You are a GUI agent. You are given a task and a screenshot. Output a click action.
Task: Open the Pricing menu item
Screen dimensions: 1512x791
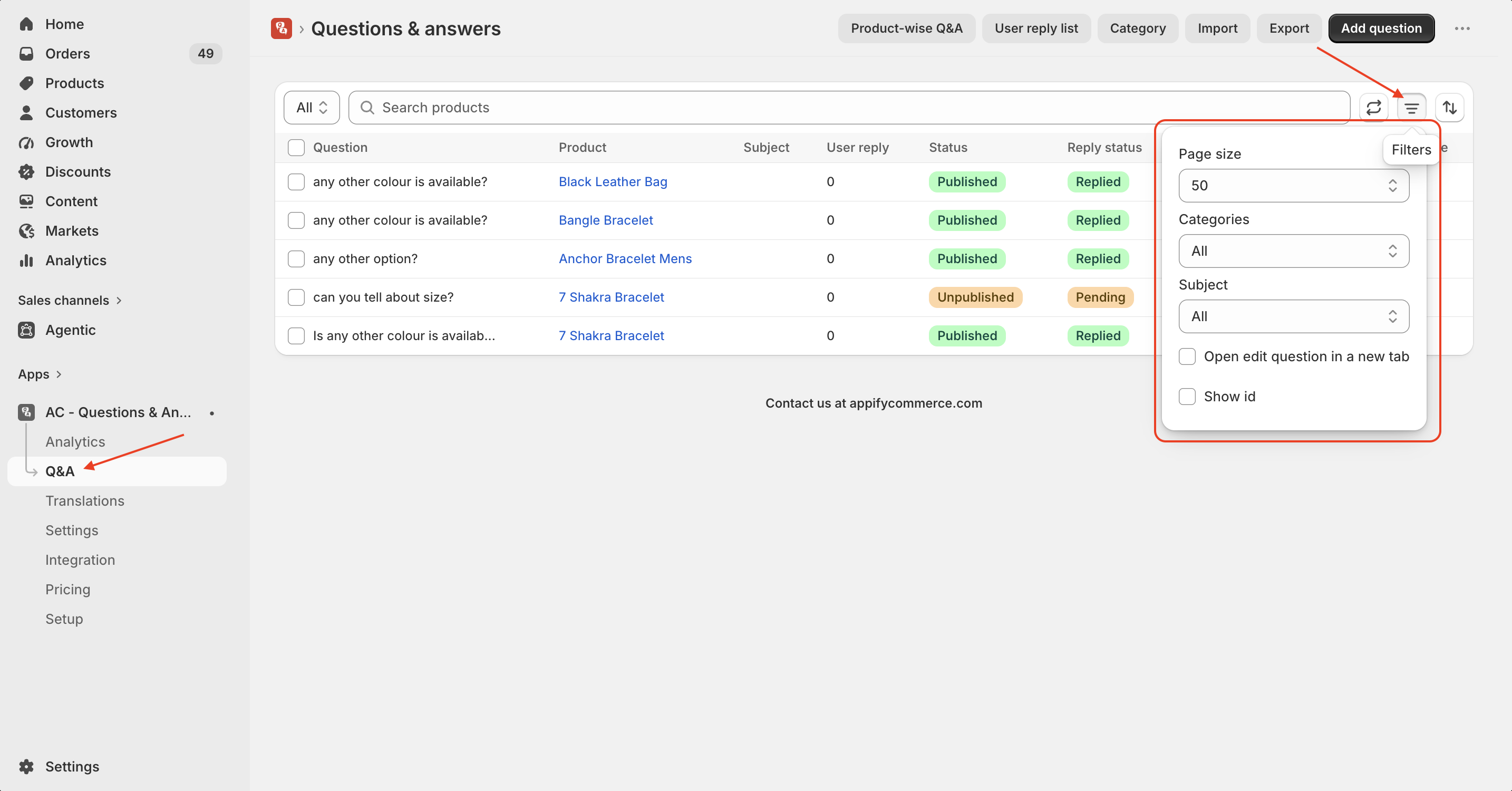[x=68, y=590]
